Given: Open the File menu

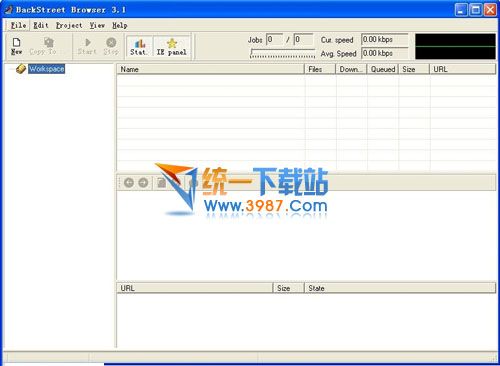Looking at the screenshot, I should (18, 25).
